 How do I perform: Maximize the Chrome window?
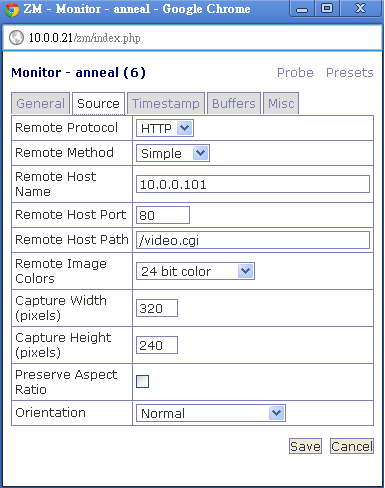pos(327,9)
